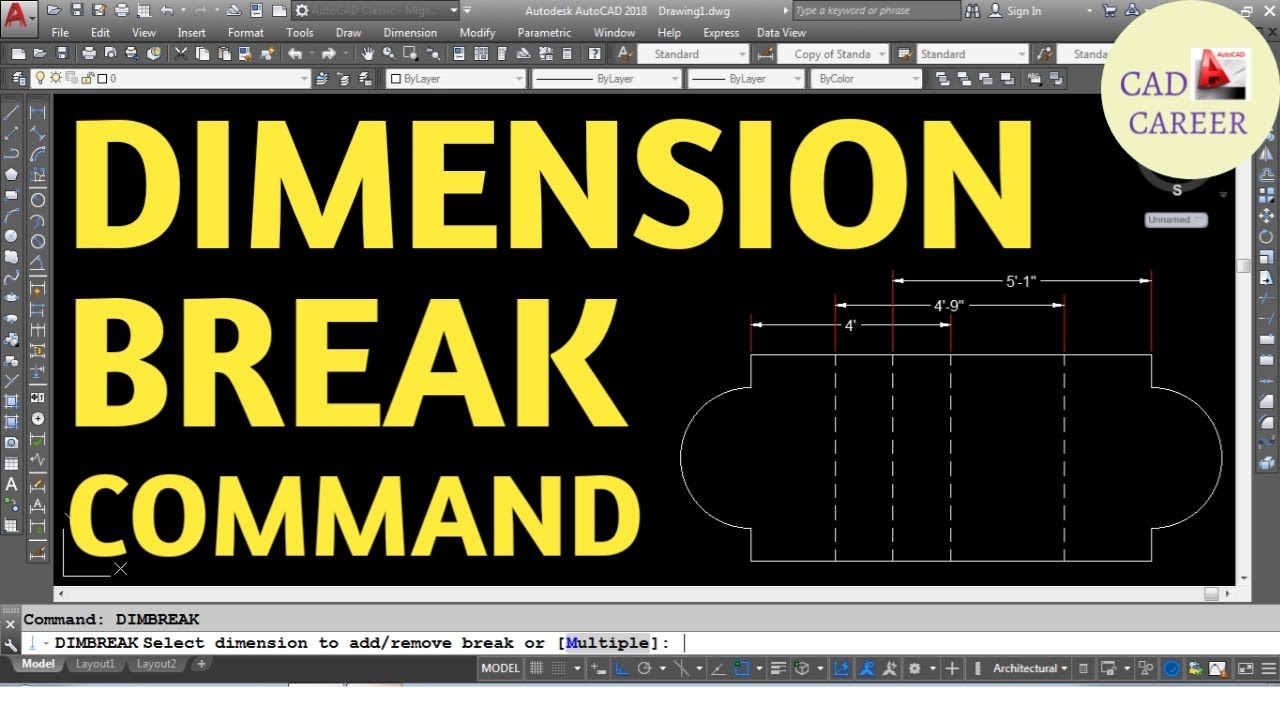Select the Polygon tool in Draw toolbar
This screenshot has width=1280, height=720.
[12, 173]
